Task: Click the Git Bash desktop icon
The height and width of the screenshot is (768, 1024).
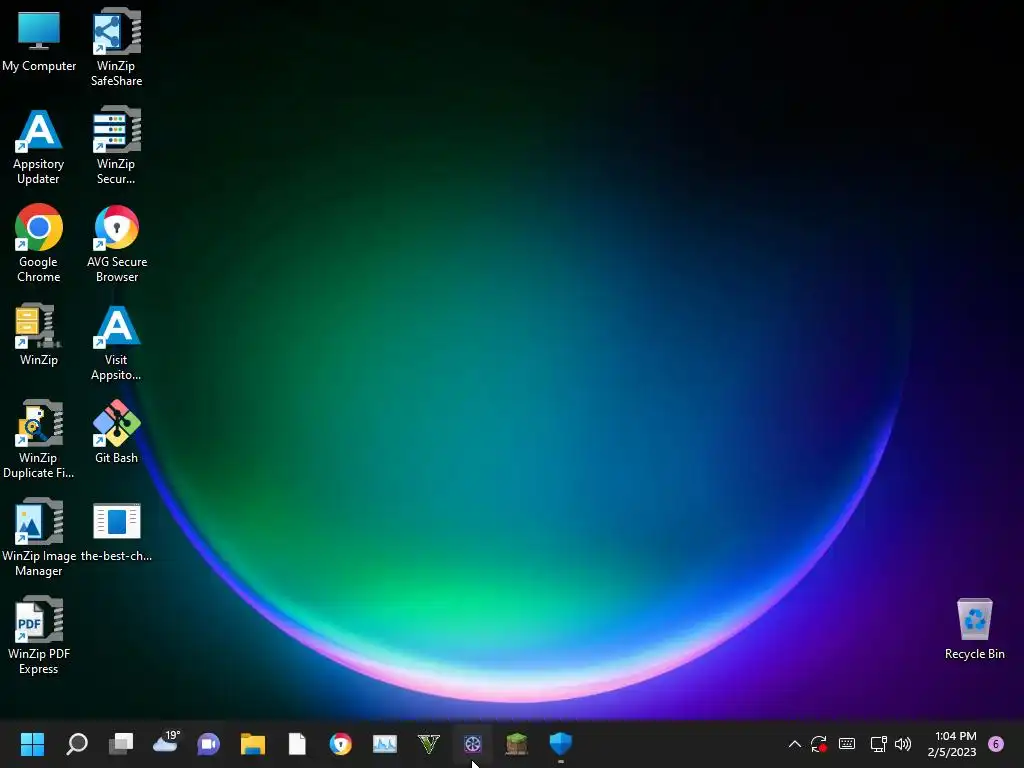Action: 116,432
